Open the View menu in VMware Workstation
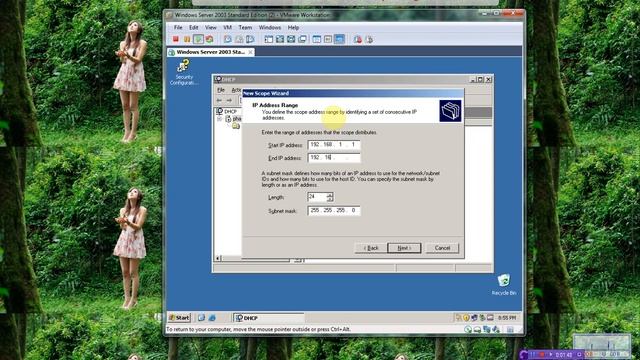The width and height of the screenshot is (640, 360). (211, 27)
